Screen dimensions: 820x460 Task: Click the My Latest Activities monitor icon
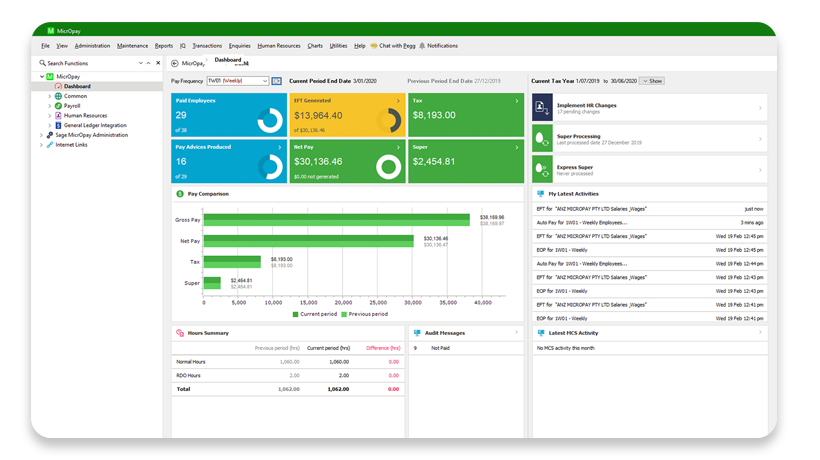540,194
